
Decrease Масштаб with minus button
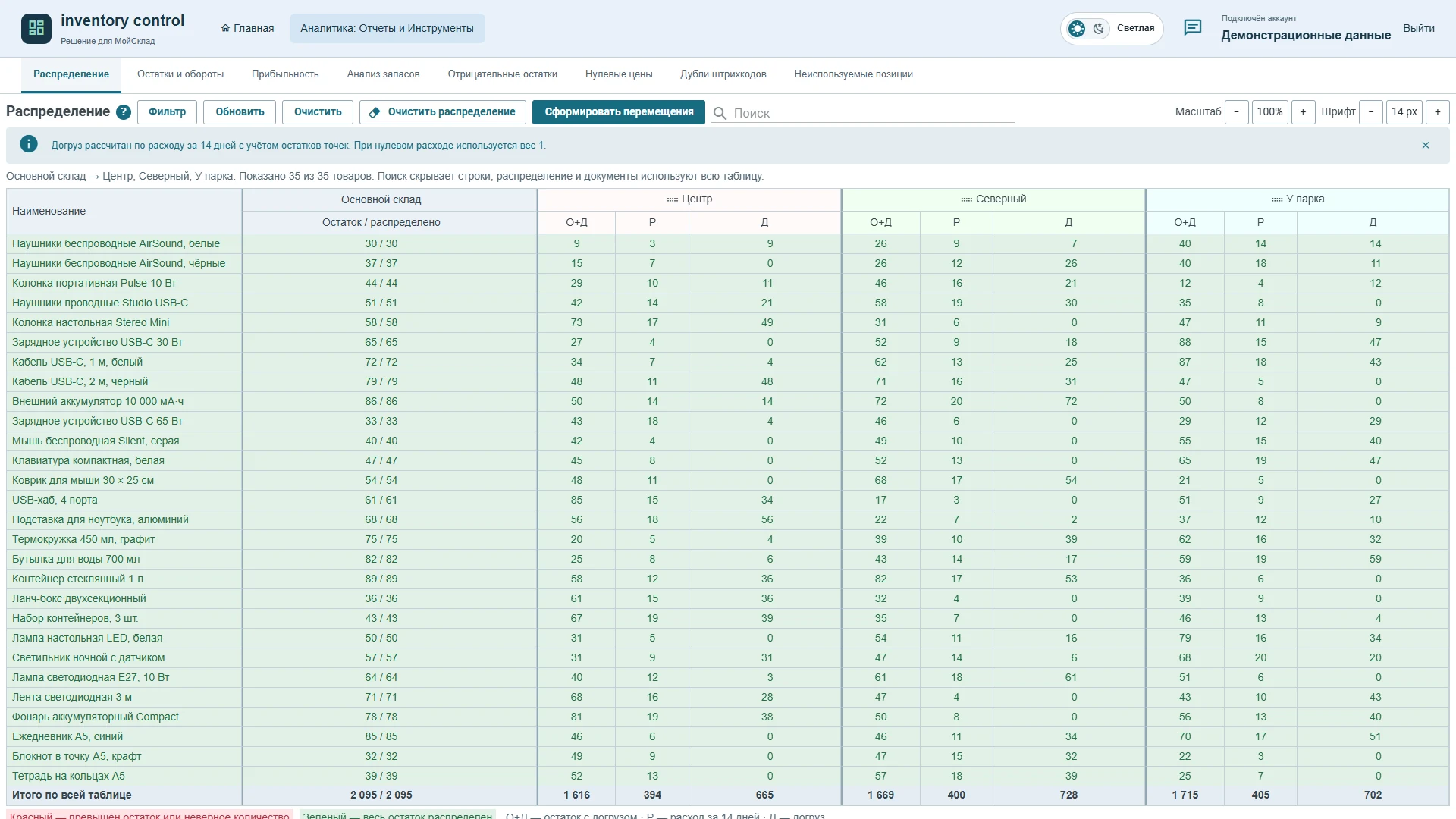coord(1237,112)
